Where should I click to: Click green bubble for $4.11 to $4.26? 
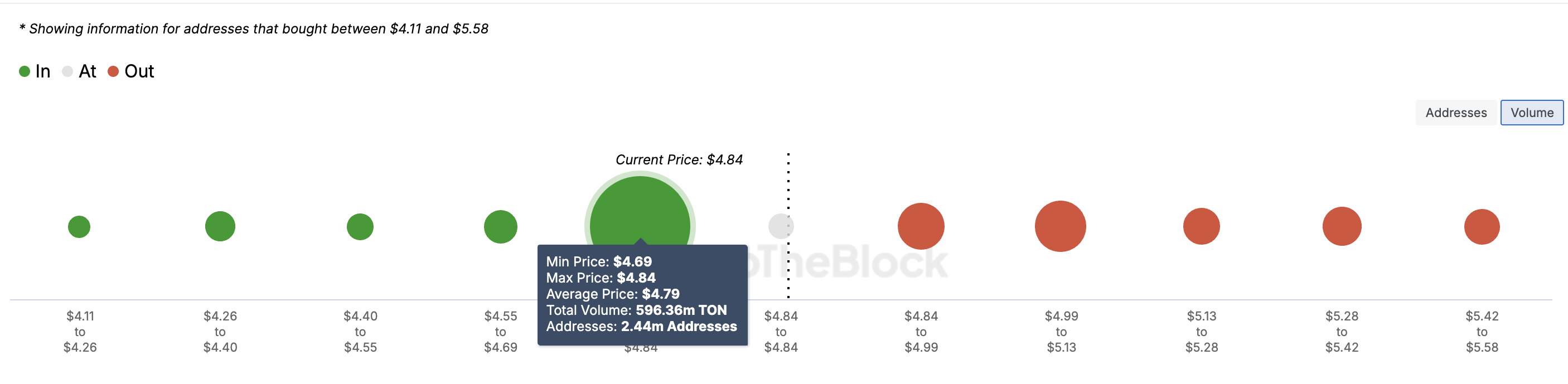point(79,227)
